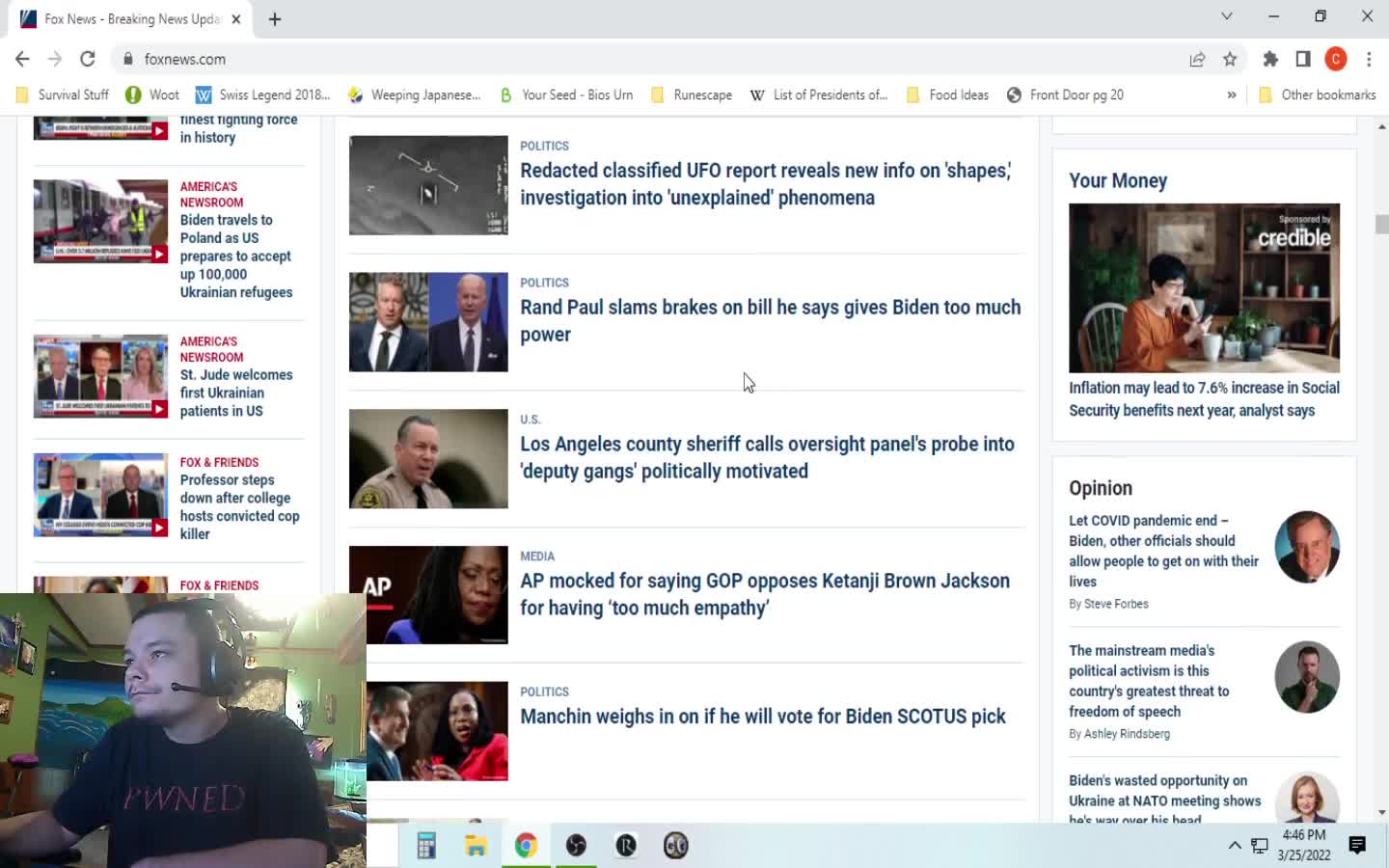Open the AP mocked Ketanji Brown Jackson headline

point(765,594)
